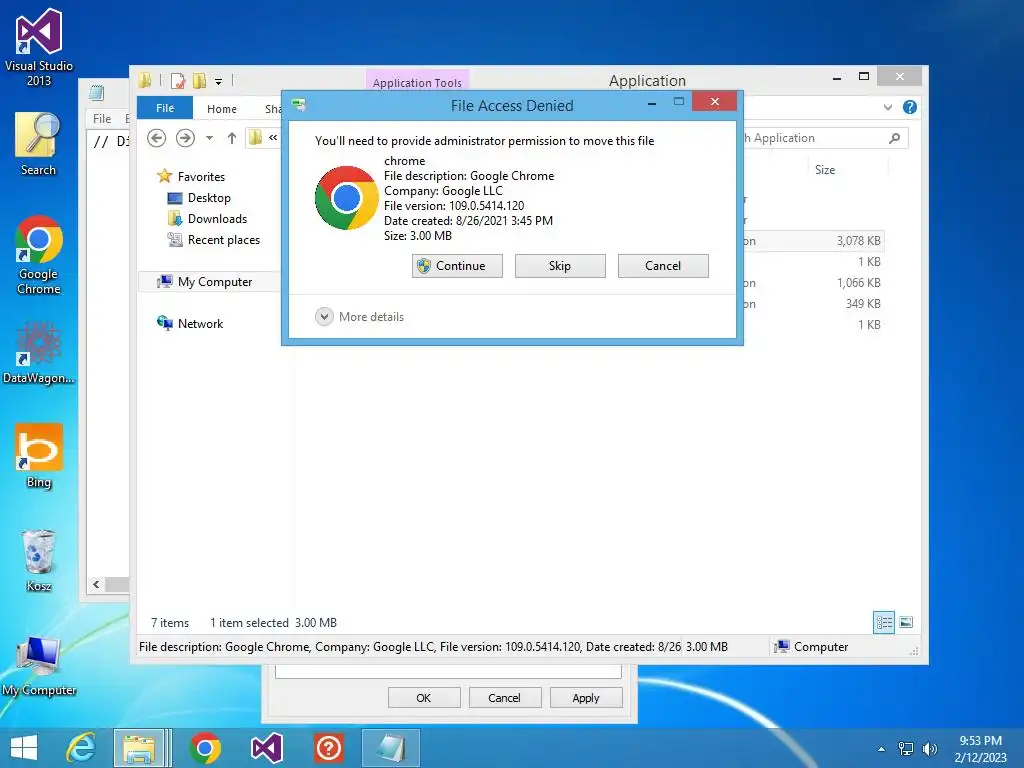
Task: Cancel the File Access Denied dialog
Action: coord(663,266)
